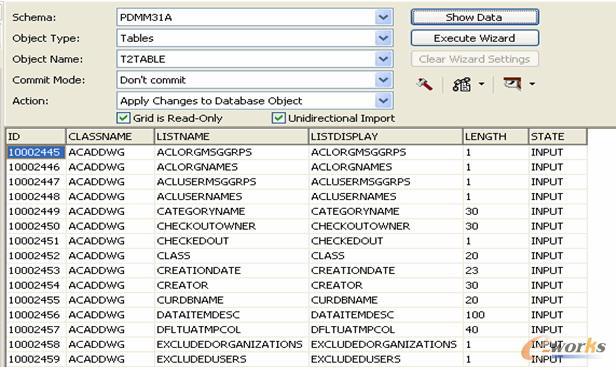616x370 pixels.
Task: Click the CLASSNAME column header
Action: (110, 136)
